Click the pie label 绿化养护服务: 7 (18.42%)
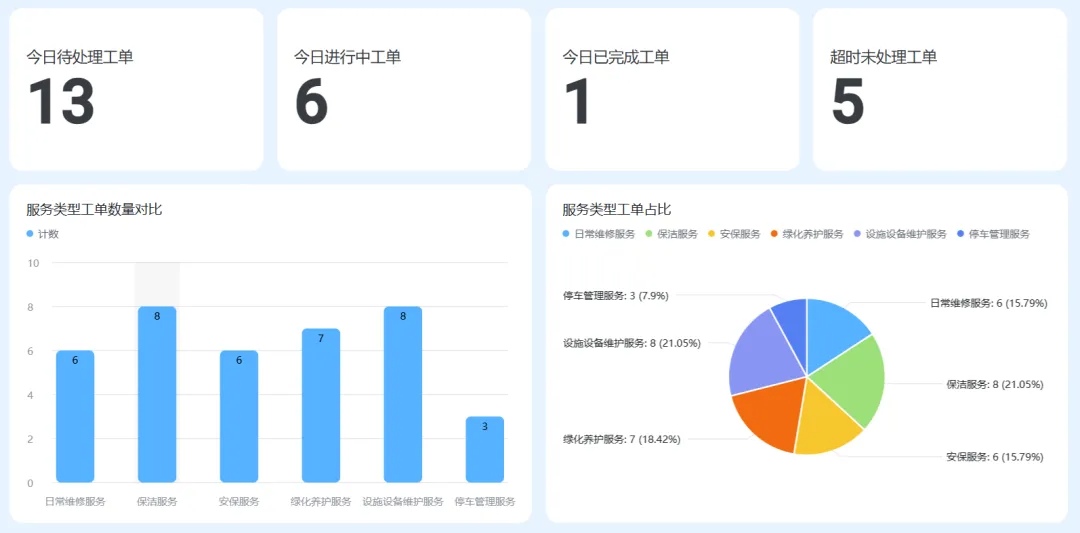 coord(622,439)
